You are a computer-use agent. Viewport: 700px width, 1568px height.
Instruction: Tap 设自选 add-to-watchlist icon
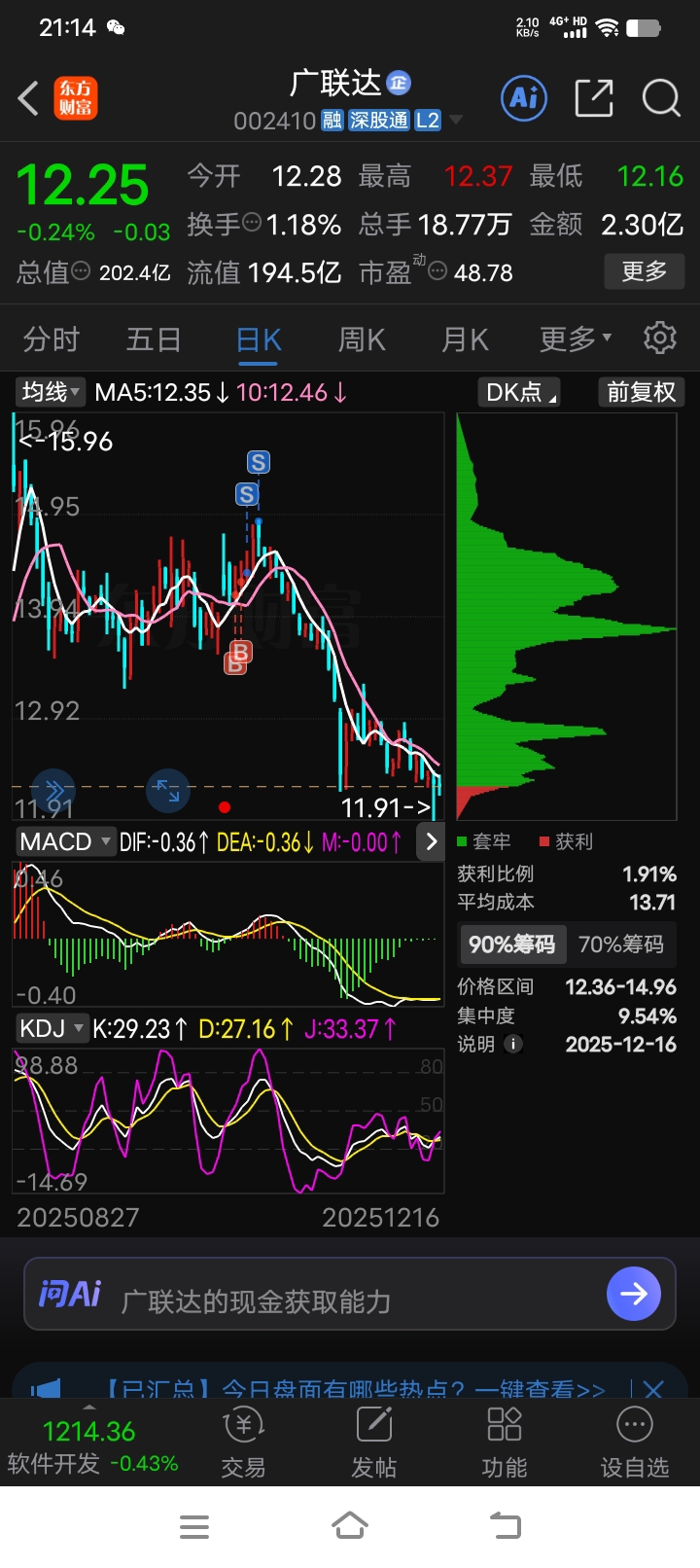[x=635, y=1425]
